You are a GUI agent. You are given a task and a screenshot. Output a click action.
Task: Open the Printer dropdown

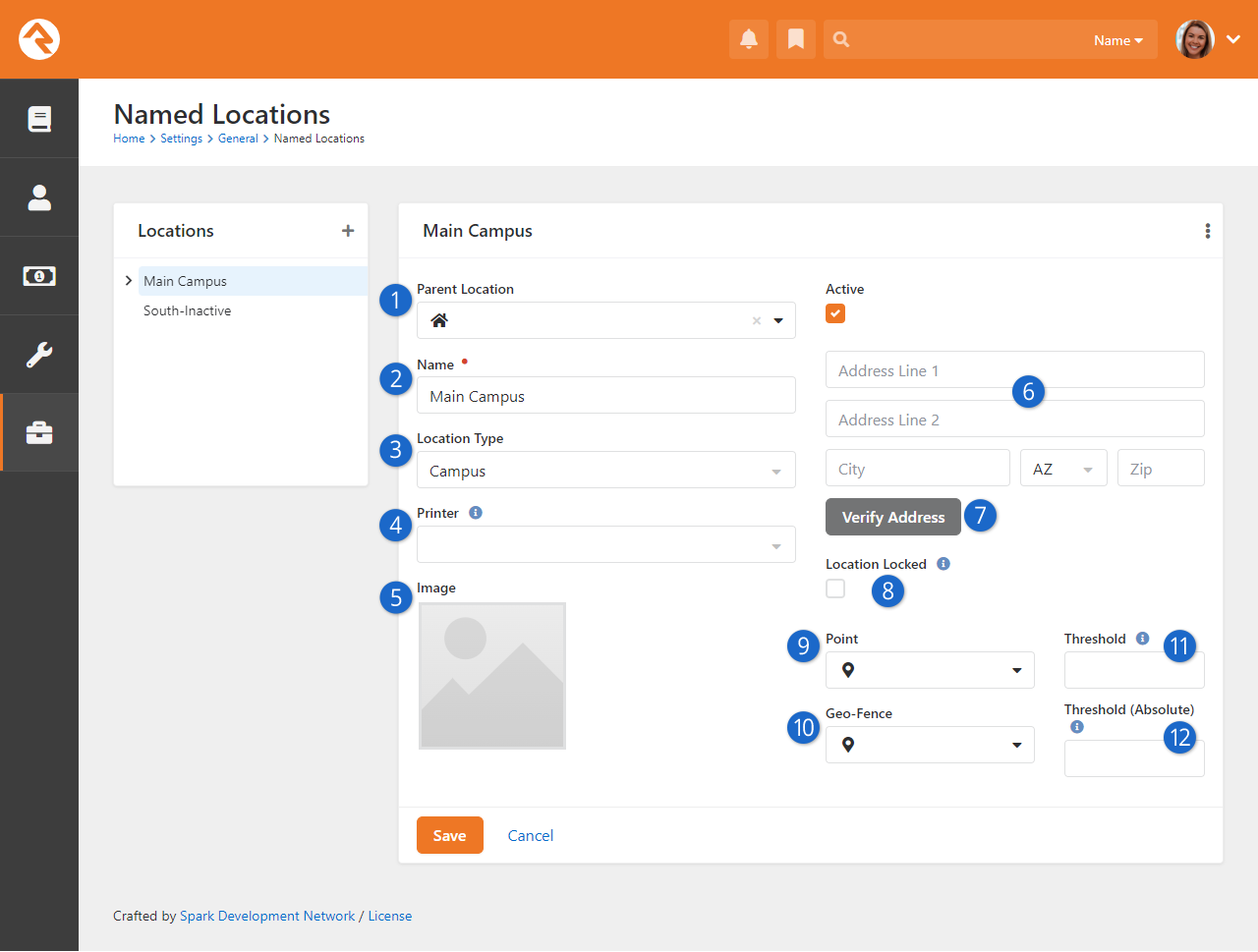pyautogui.click(x=606, y=545)
